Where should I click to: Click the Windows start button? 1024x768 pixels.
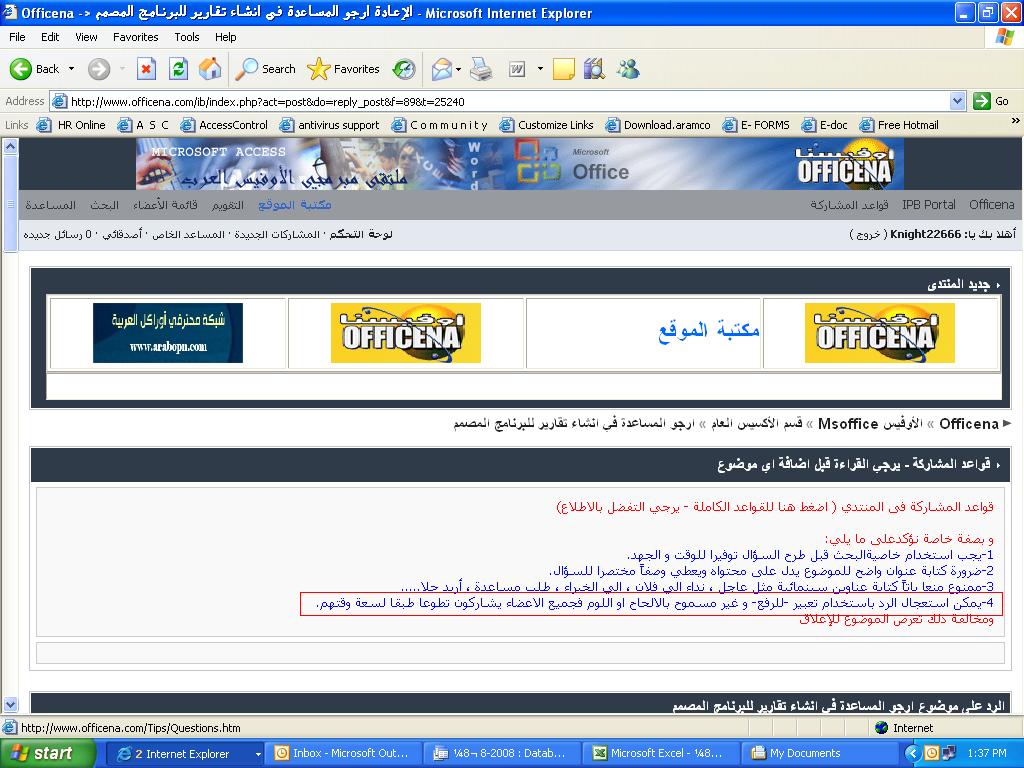coord(46,754)
